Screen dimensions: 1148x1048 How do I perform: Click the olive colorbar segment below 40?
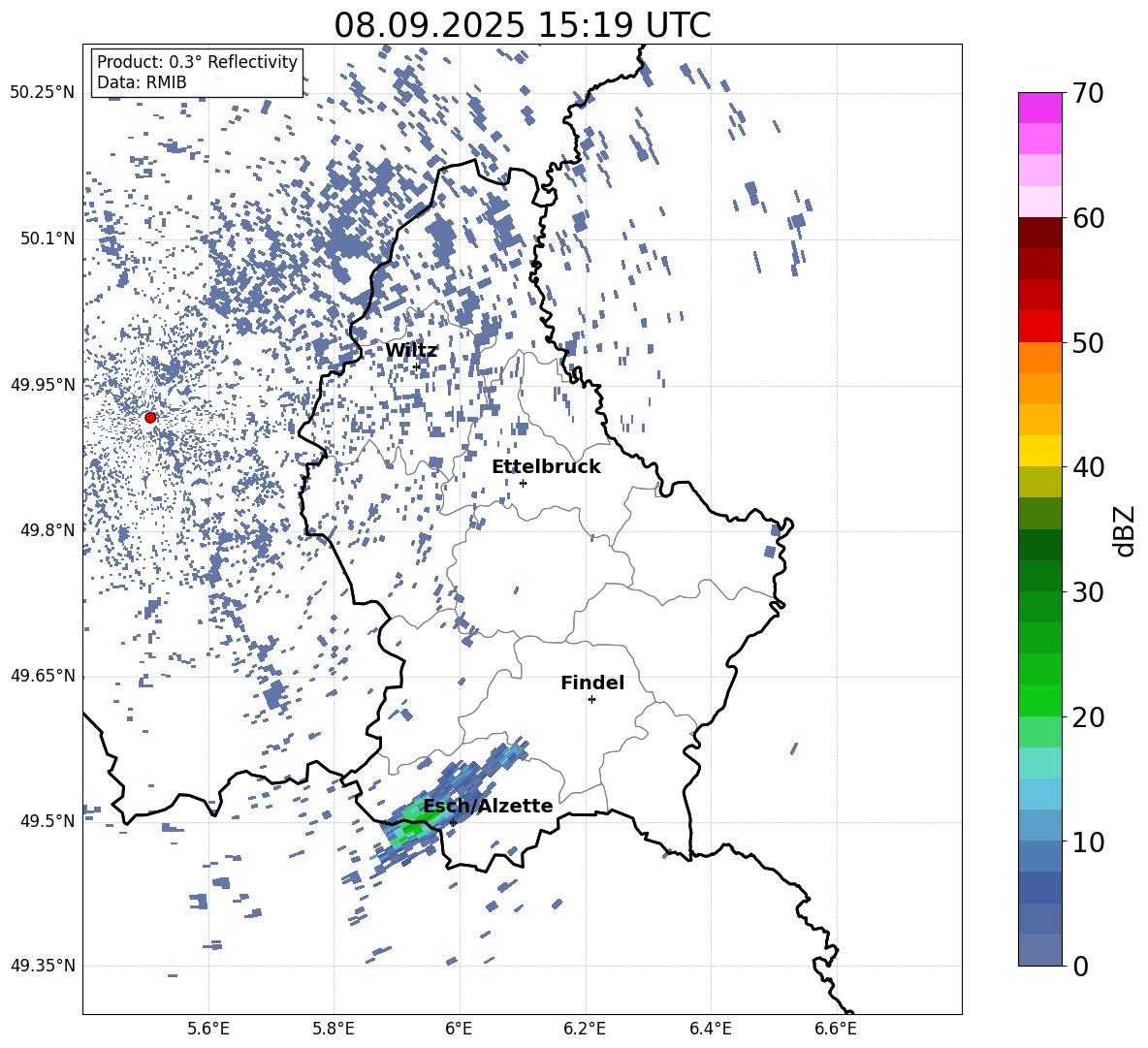point(1040,482)
